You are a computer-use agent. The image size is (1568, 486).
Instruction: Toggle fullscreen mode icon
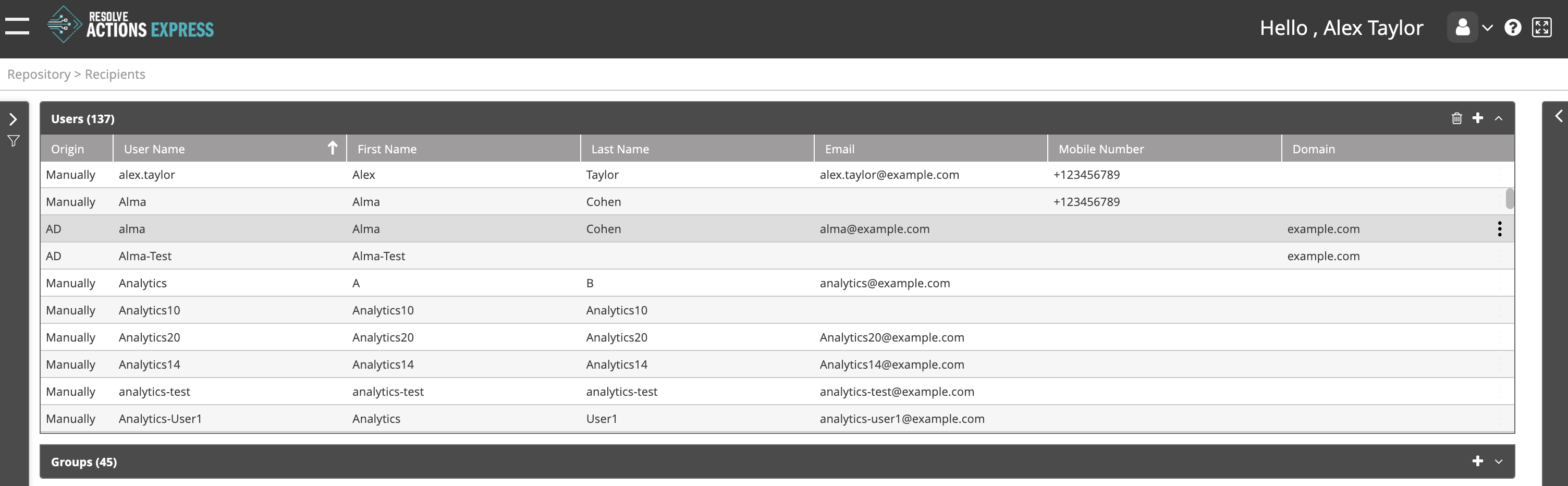1541,28
